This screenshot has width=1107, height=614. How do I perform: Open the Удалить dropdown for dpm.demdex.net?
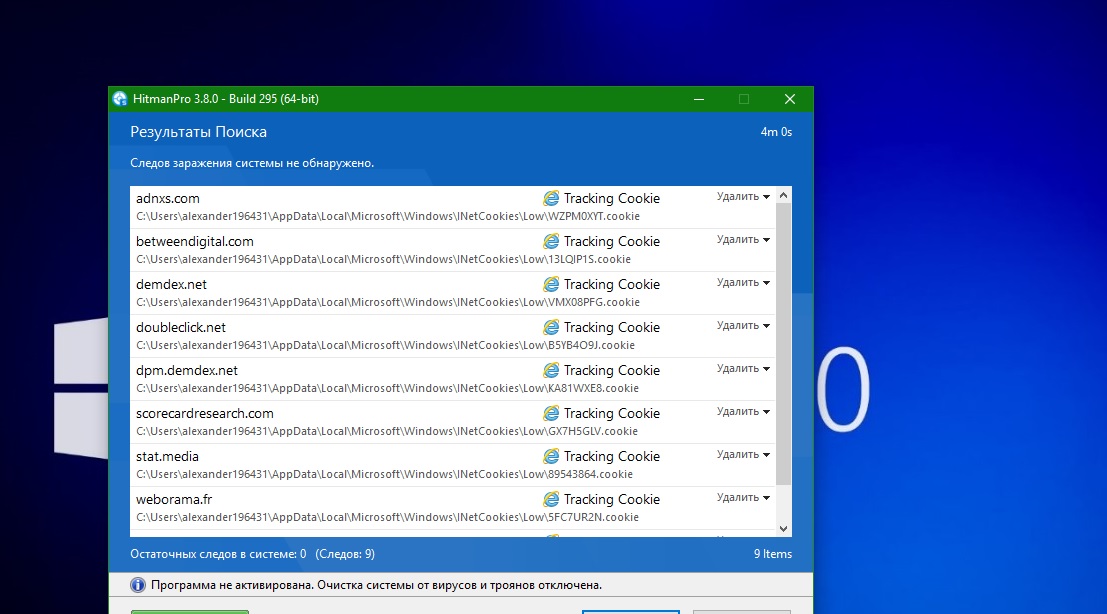(x=743, y=369)
